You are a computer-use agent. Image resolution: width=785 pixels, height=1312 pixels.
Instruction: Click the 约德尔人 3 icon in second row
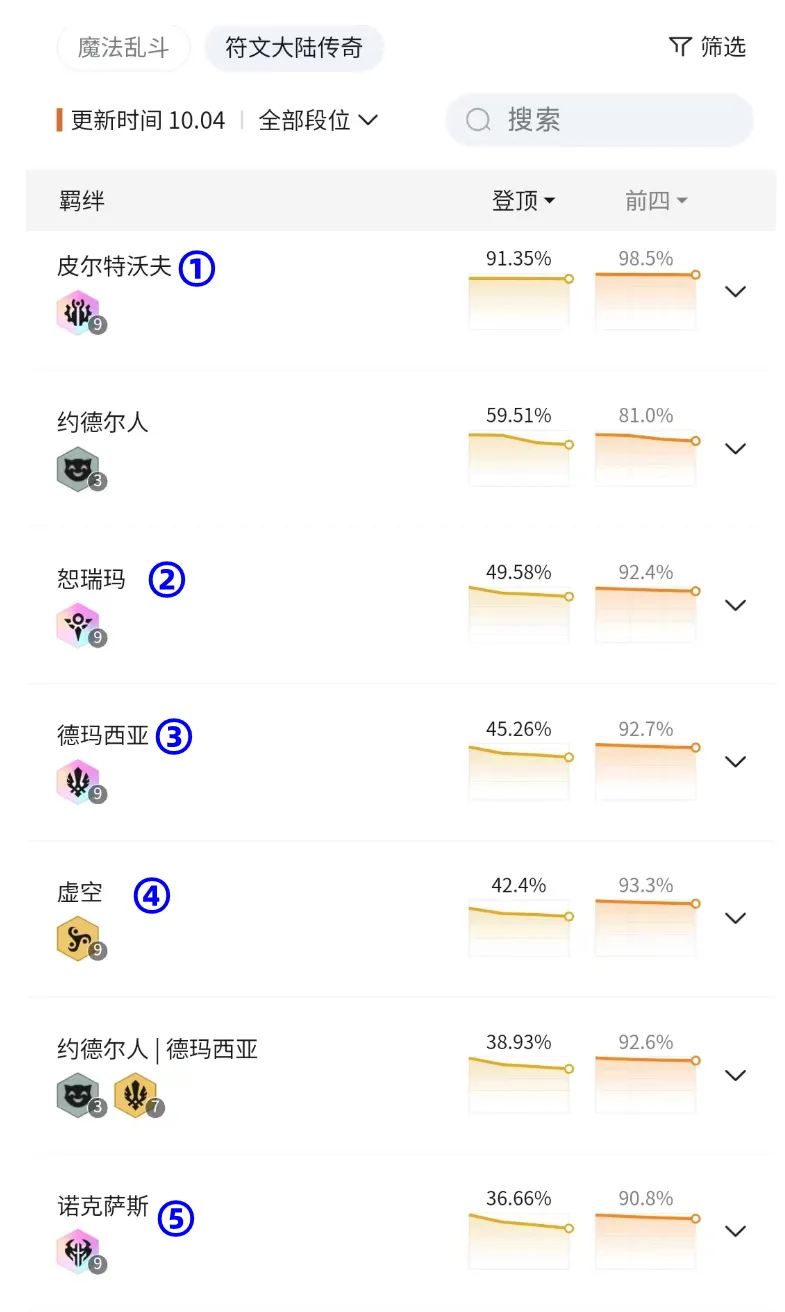coord(78,469)
